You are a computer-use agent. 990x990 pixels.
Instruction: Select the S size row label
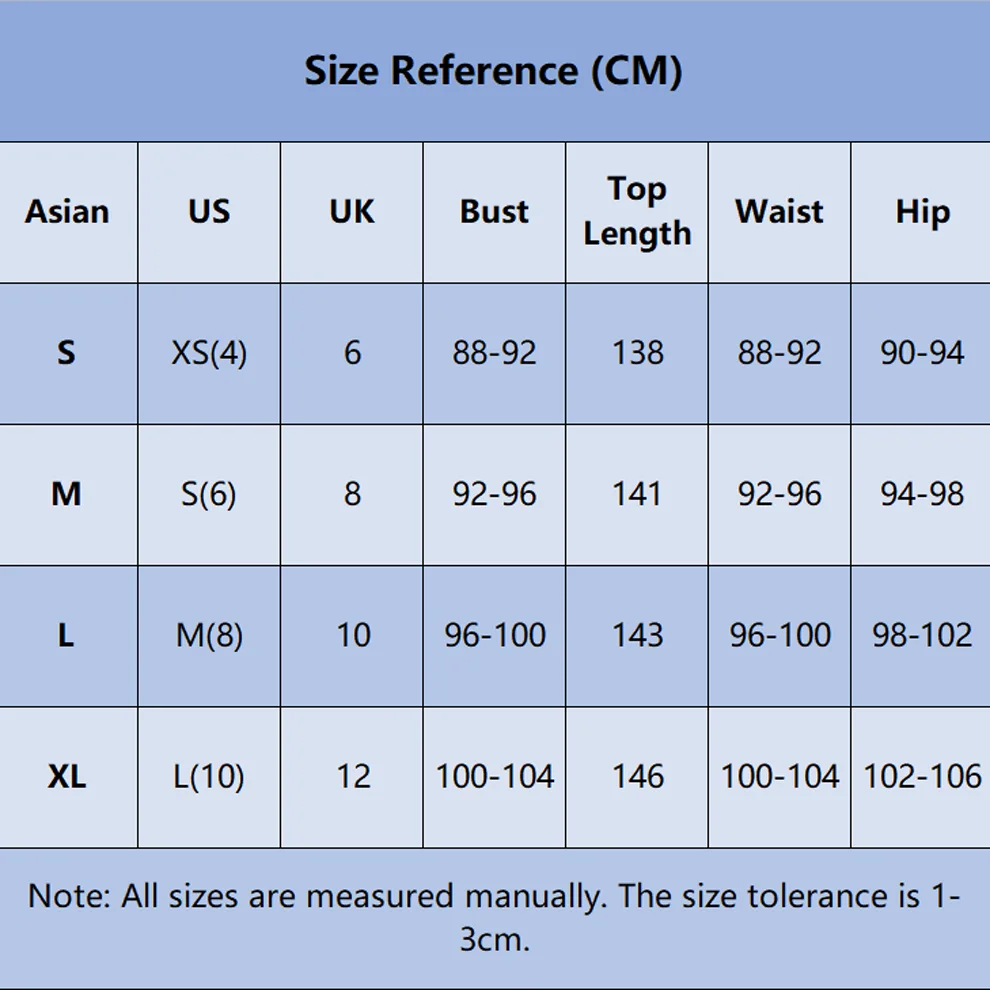pos(66,353)
